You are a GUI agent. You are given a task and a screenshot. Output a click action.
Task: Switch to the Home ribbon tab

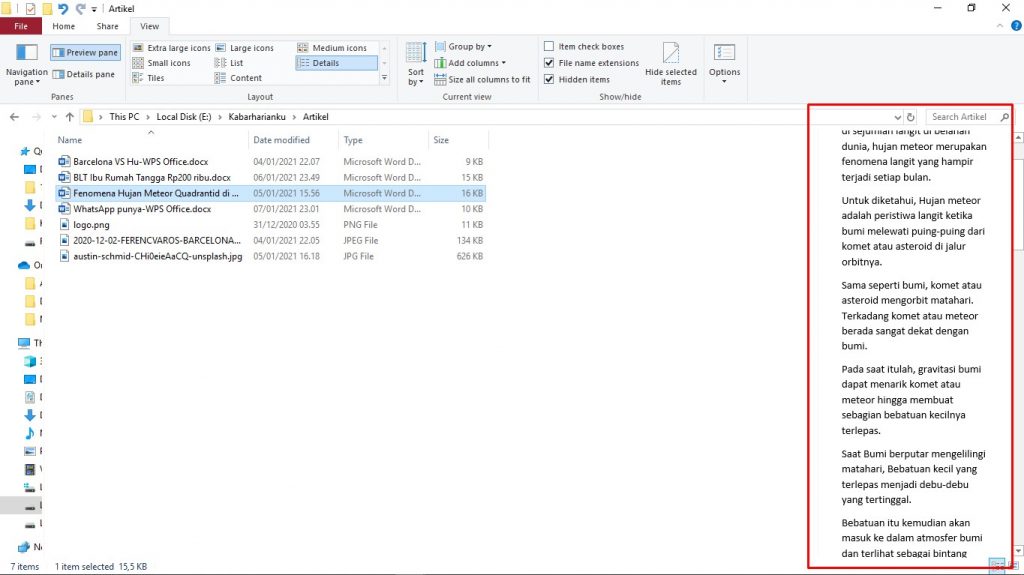tap(63, 26)
